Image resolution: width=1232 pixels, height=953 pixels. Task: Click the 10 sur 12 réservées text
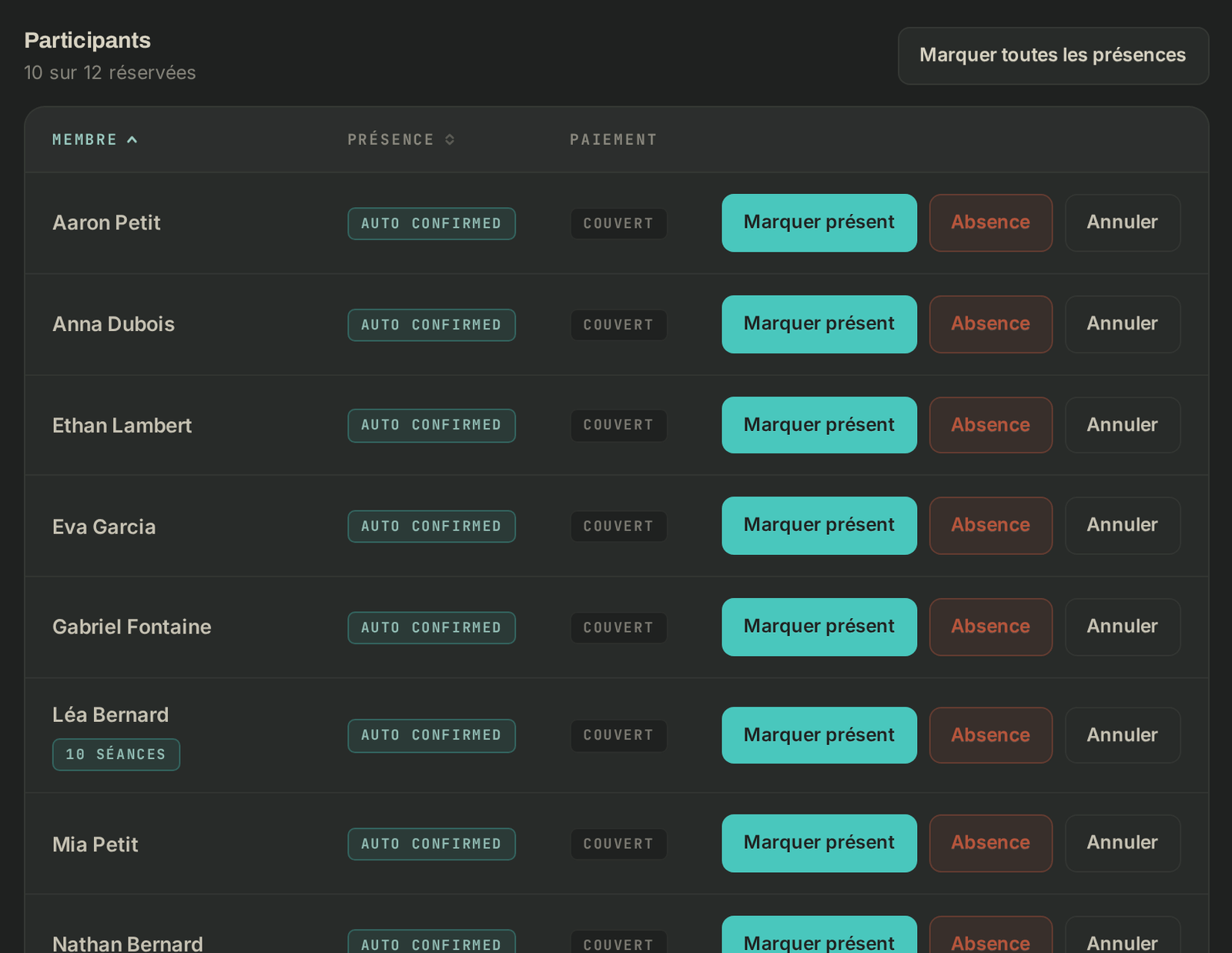(x=110, y=72)
